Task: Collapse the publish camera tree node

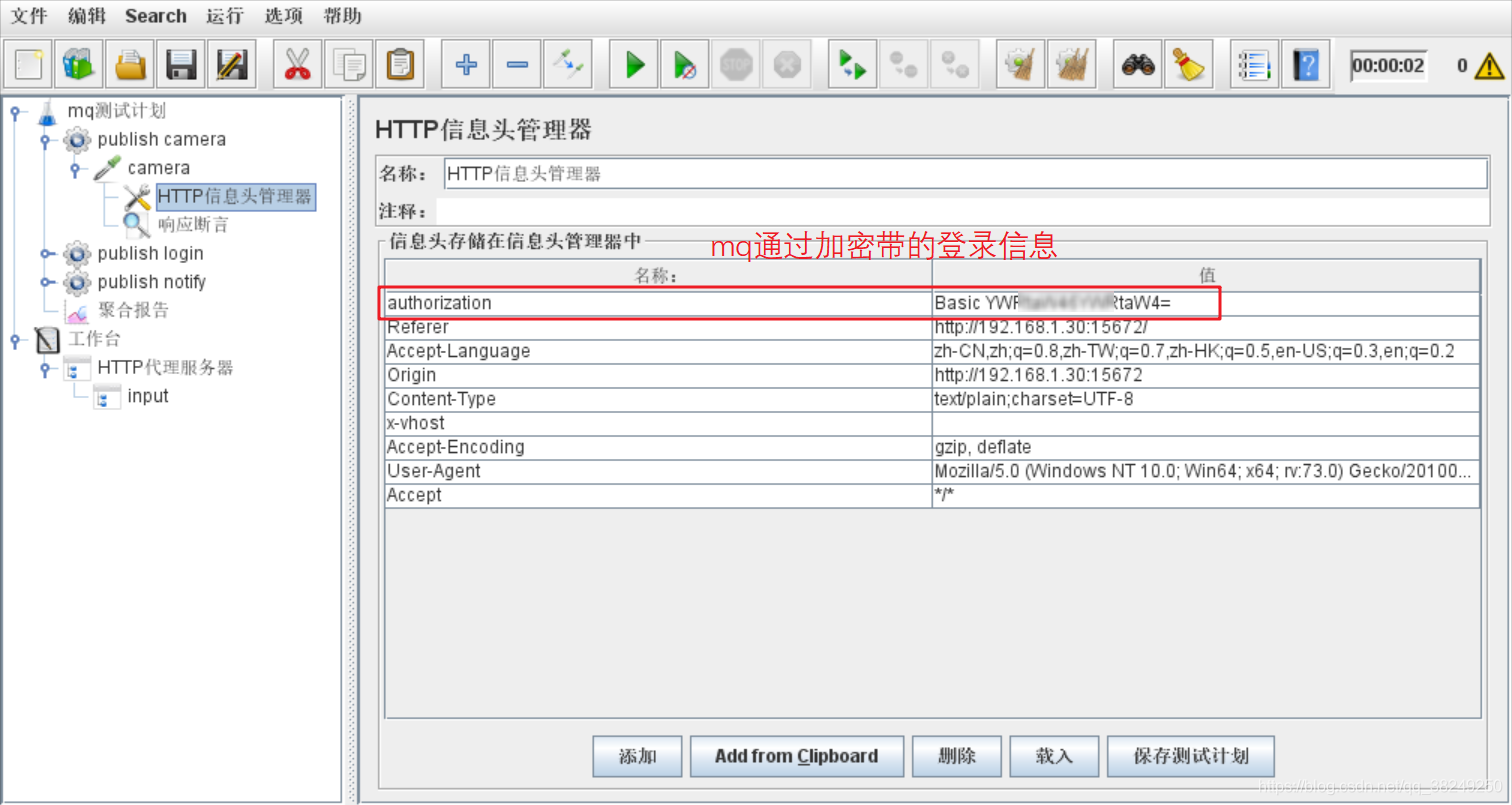Action: tap(44, 140)
